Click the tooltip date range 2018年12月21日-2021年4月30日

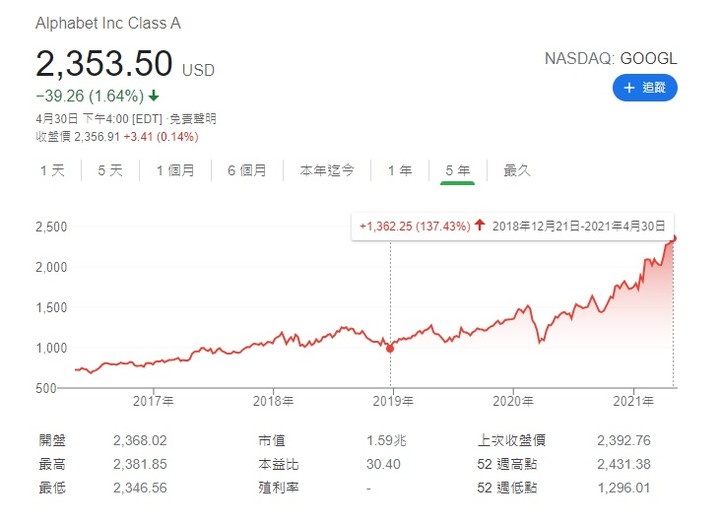tap(579, 226)
